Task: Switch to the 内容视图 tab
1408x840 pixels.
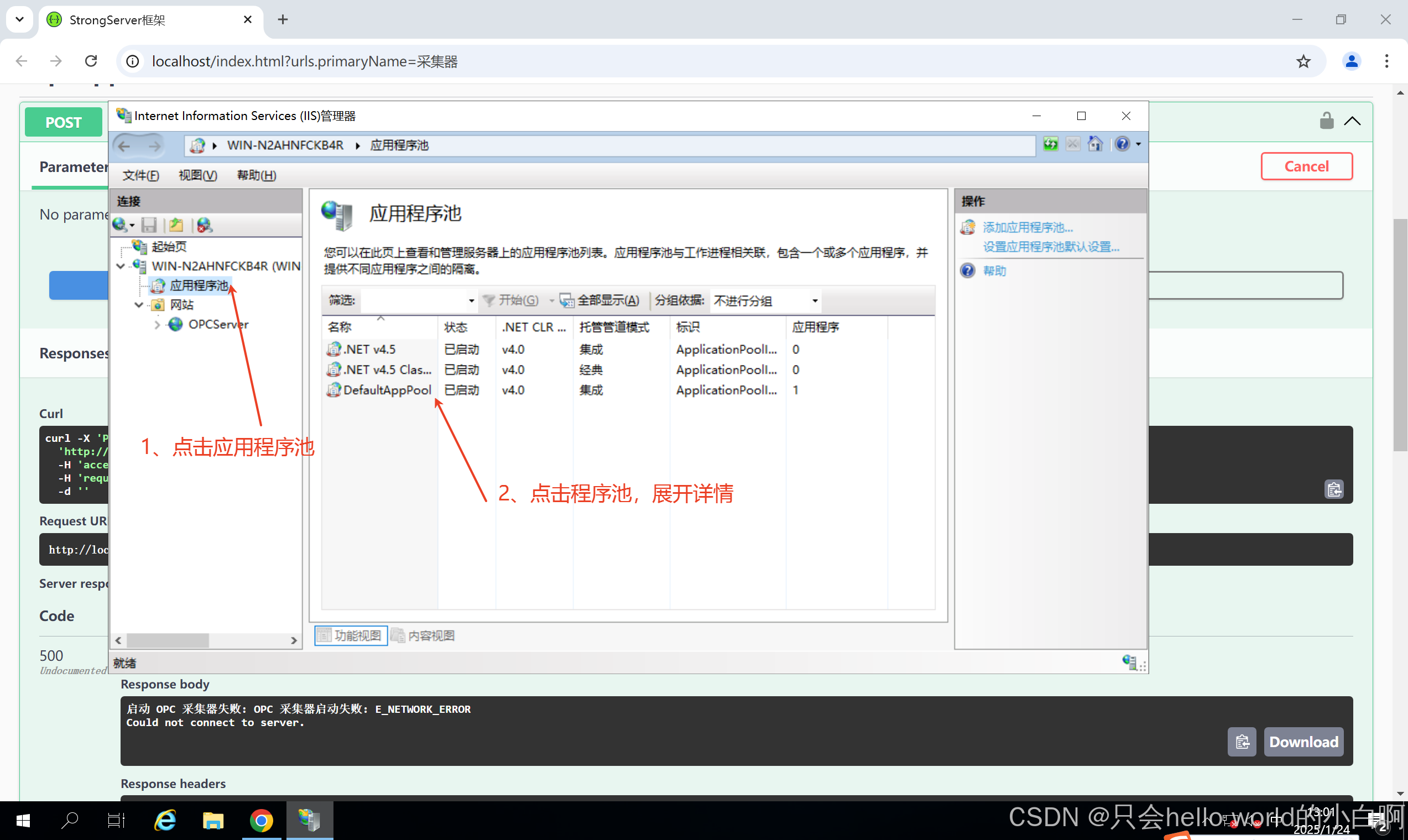Action: pyautogui.click(x=423, y=635)
